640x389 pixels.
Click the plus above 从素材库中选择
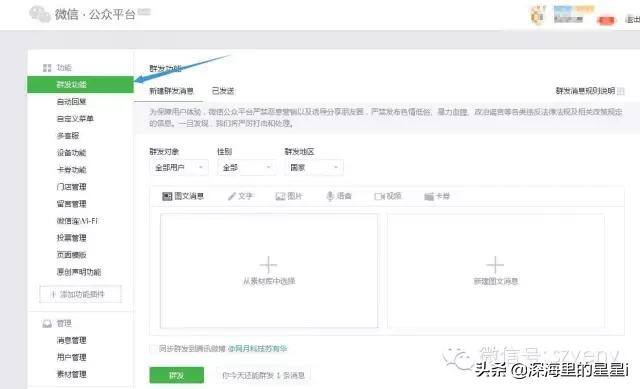pyautogui.click(x=269, y=265)
